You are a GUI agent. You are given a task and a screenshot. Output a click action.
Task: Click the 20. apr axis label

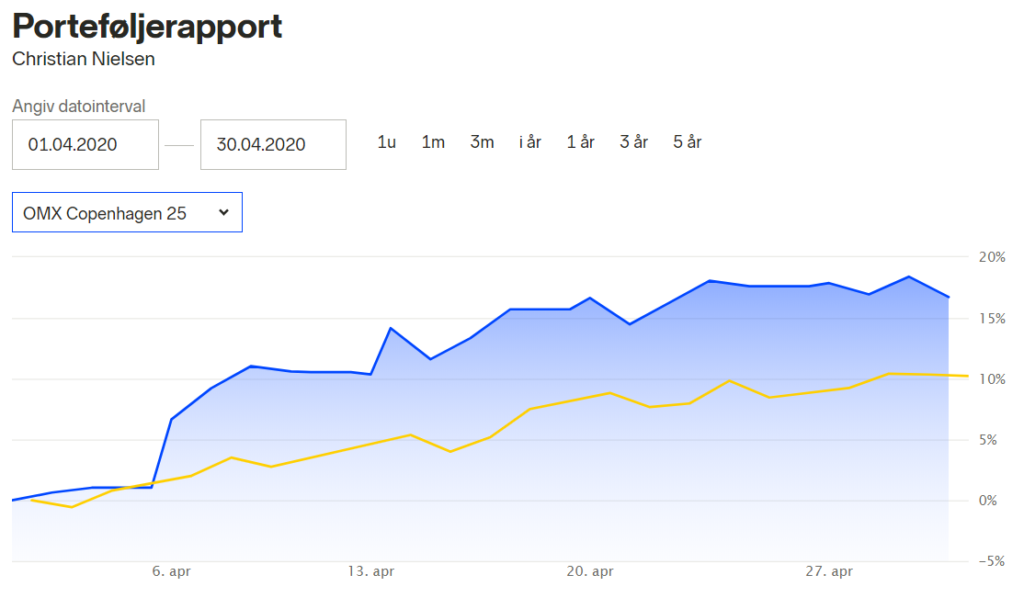click(x=589, y=572)
